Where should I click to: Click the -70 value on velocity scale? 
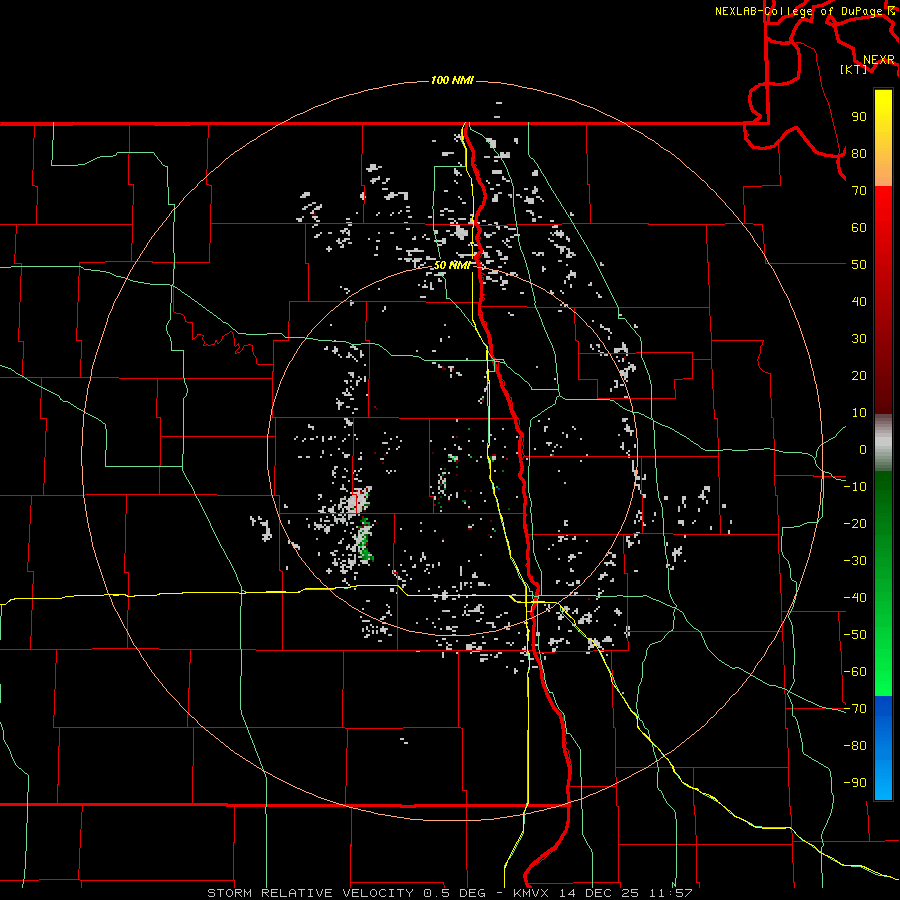pos(855,709)
